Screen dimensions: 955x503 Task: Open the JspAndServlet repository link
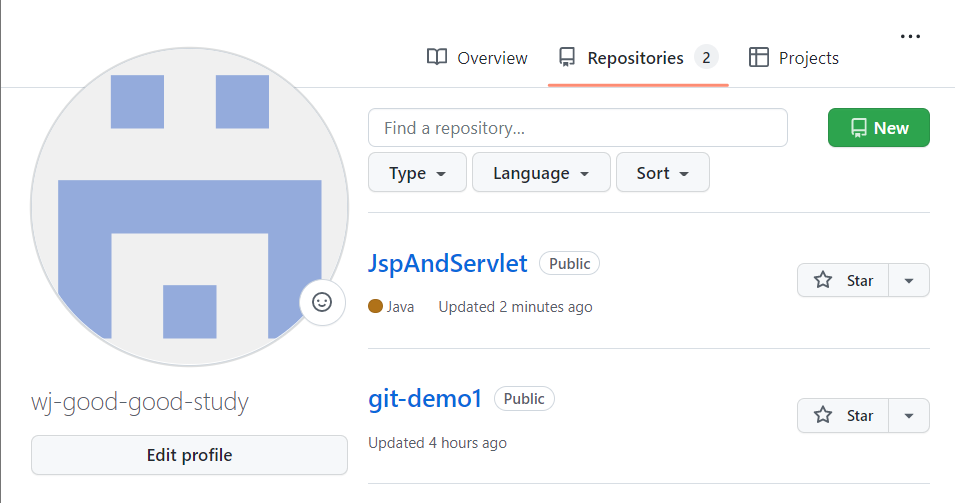pyautogui.click(x=447, y=264)
